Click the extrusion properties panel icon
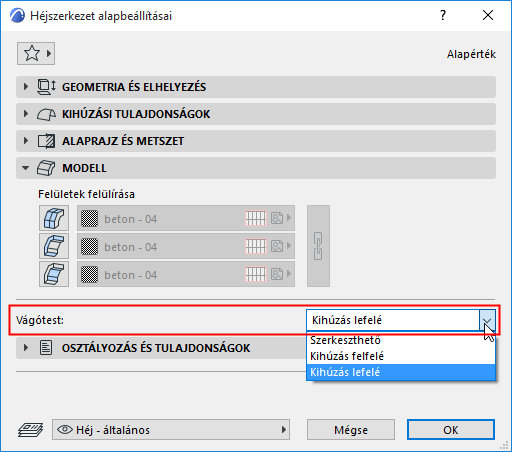Image resolution: width=512 pixels, height=452 pixels. [46, 114]
